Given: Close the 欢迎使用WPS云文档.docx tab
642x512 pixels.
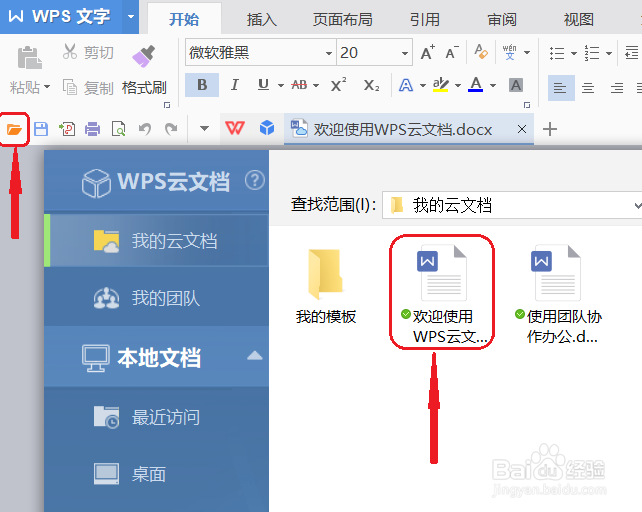Looking at the screenshot, I should [522, 129].
